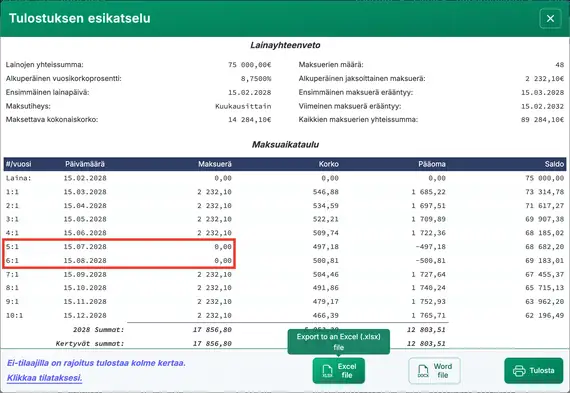Click balance 75 000,00 in Laina row
This screenshot has width=570, height=393.
point(545,178)
